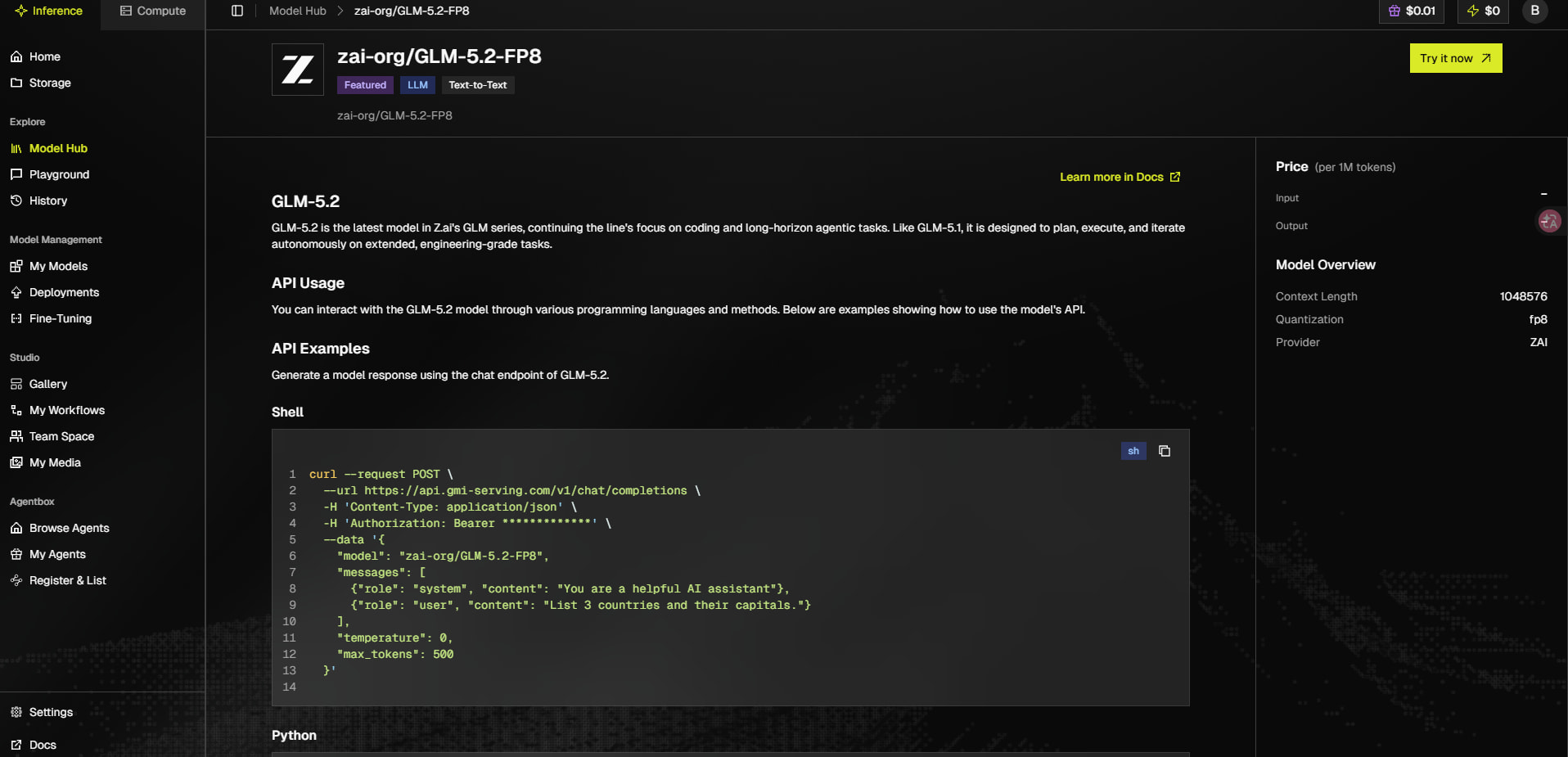Click the Featured tag
1568x757 pixels.
(365, 85)
